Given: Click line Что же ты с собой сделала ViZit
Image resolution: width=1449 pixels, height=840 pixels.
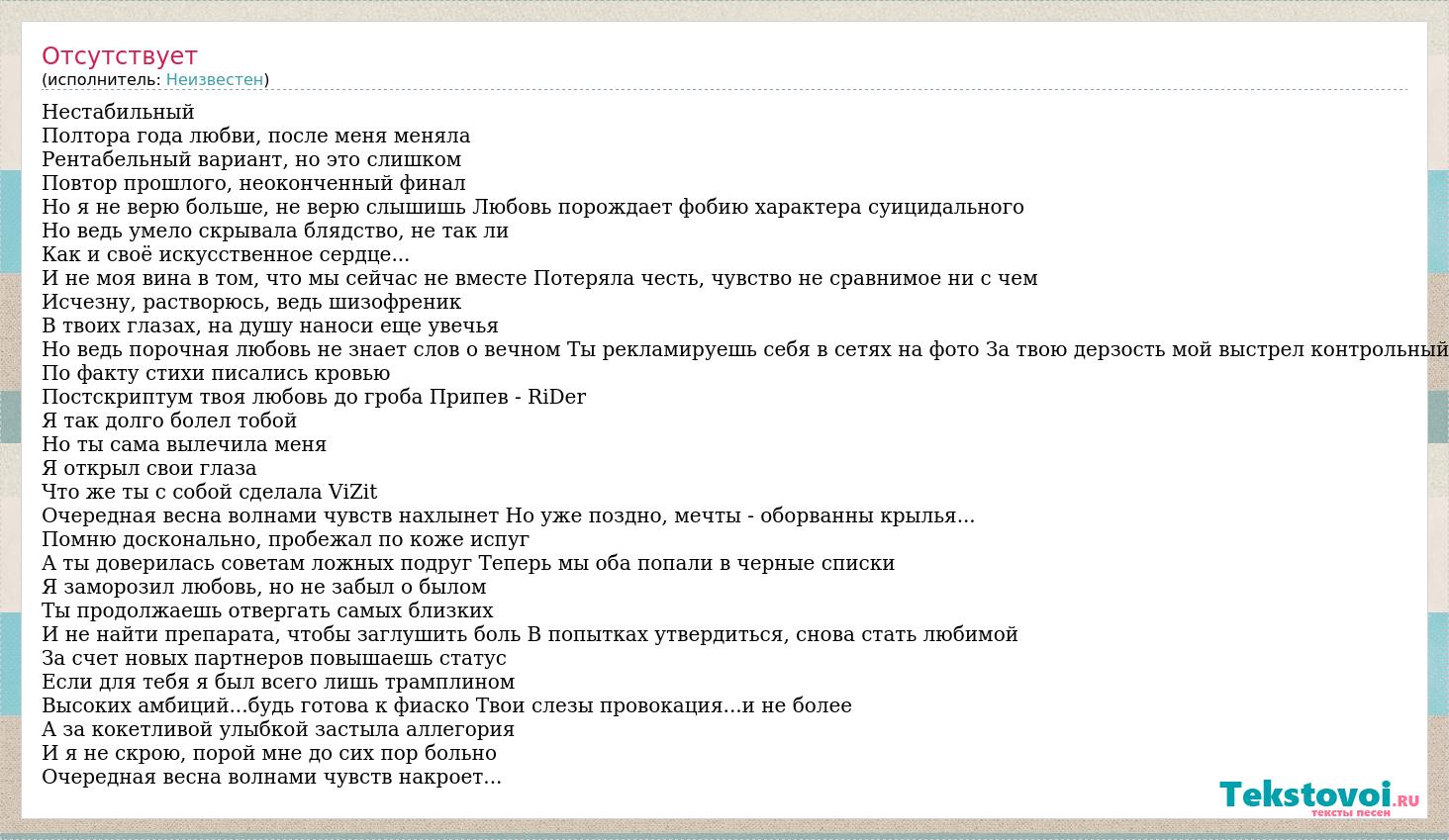Looking at the screenshot, I should [210, 492].
